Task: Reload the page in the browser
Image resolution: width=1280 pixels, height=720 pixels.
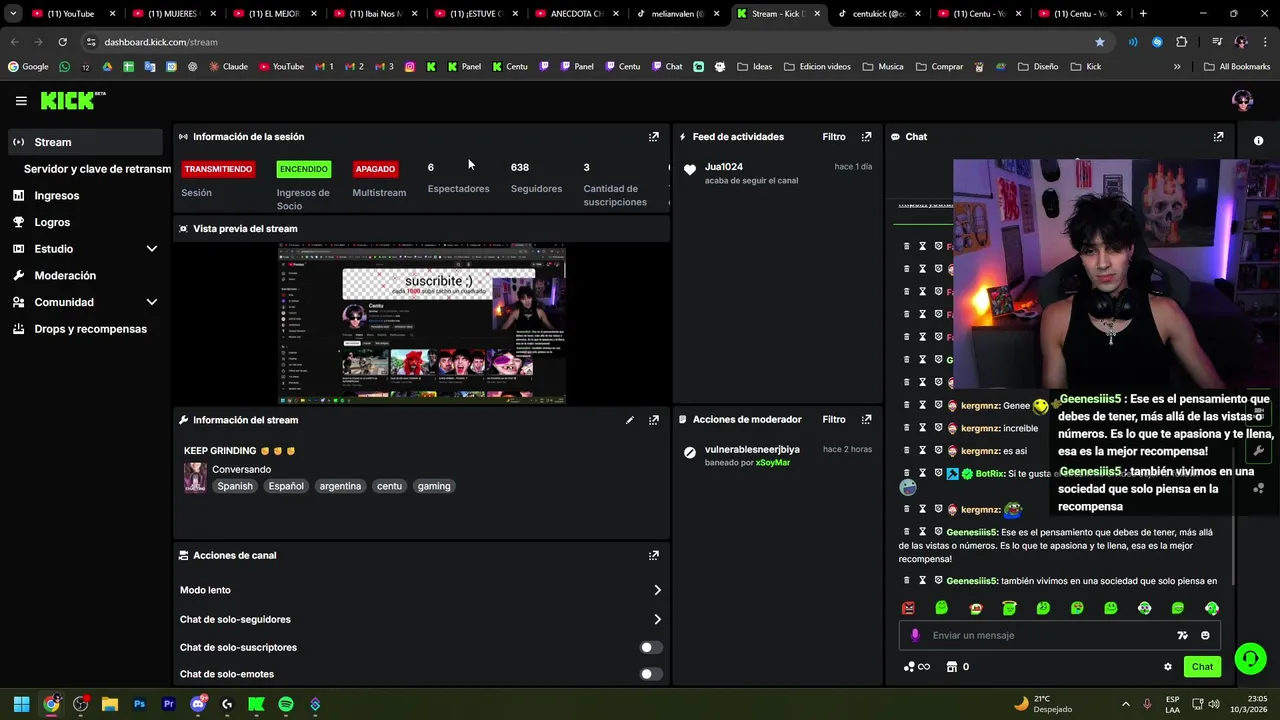Action: 62,42
